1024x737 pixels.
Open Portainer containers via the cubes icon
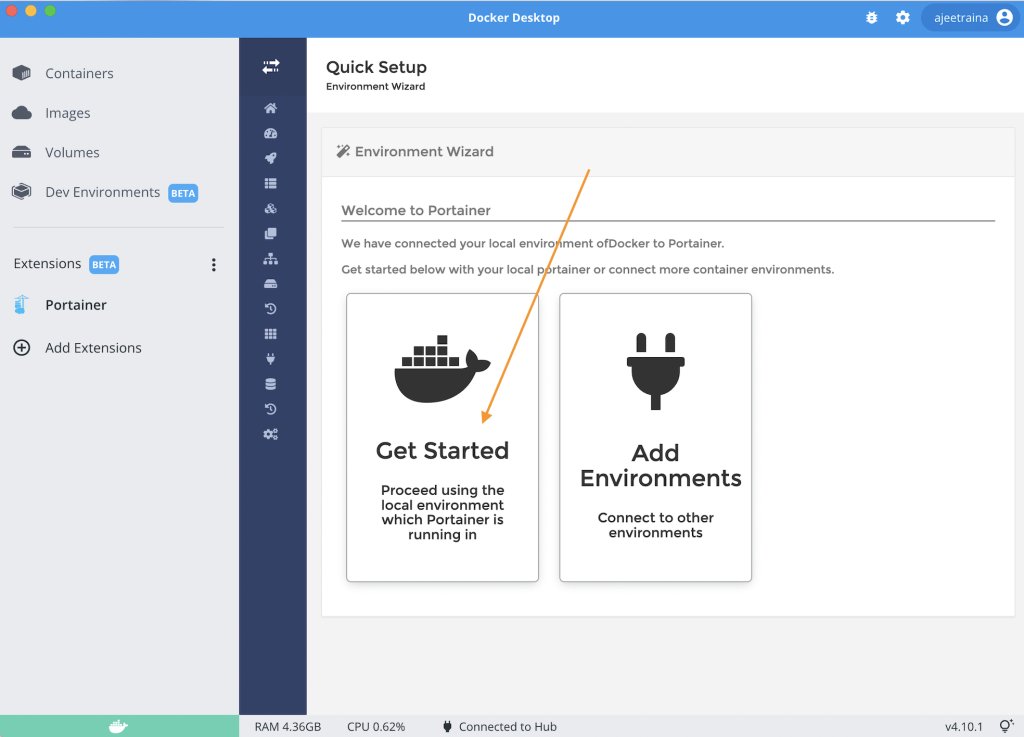(270, 209)
